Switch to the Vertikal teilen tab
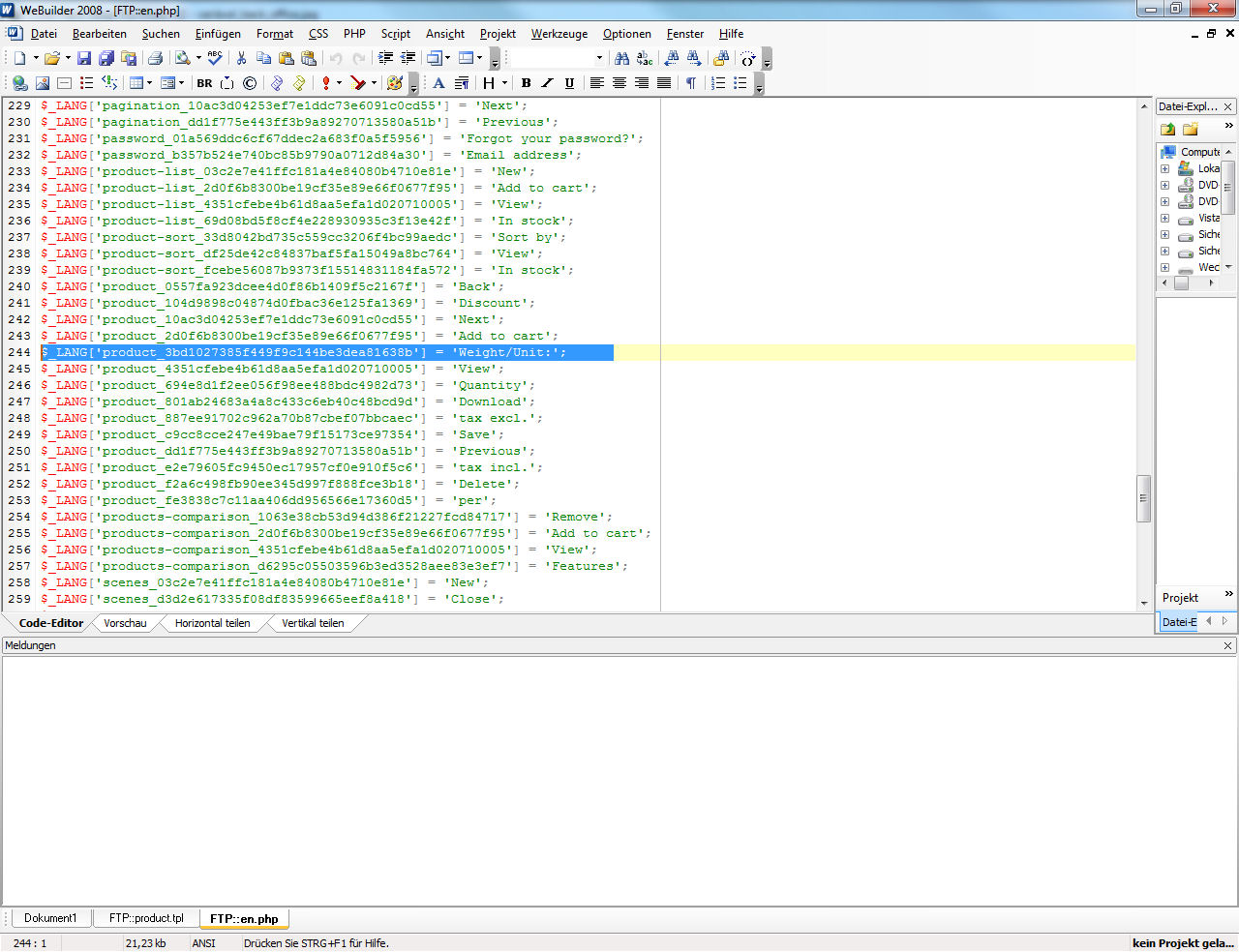The width and height of the screenshot is (1239, 952). tap(313, 623)
